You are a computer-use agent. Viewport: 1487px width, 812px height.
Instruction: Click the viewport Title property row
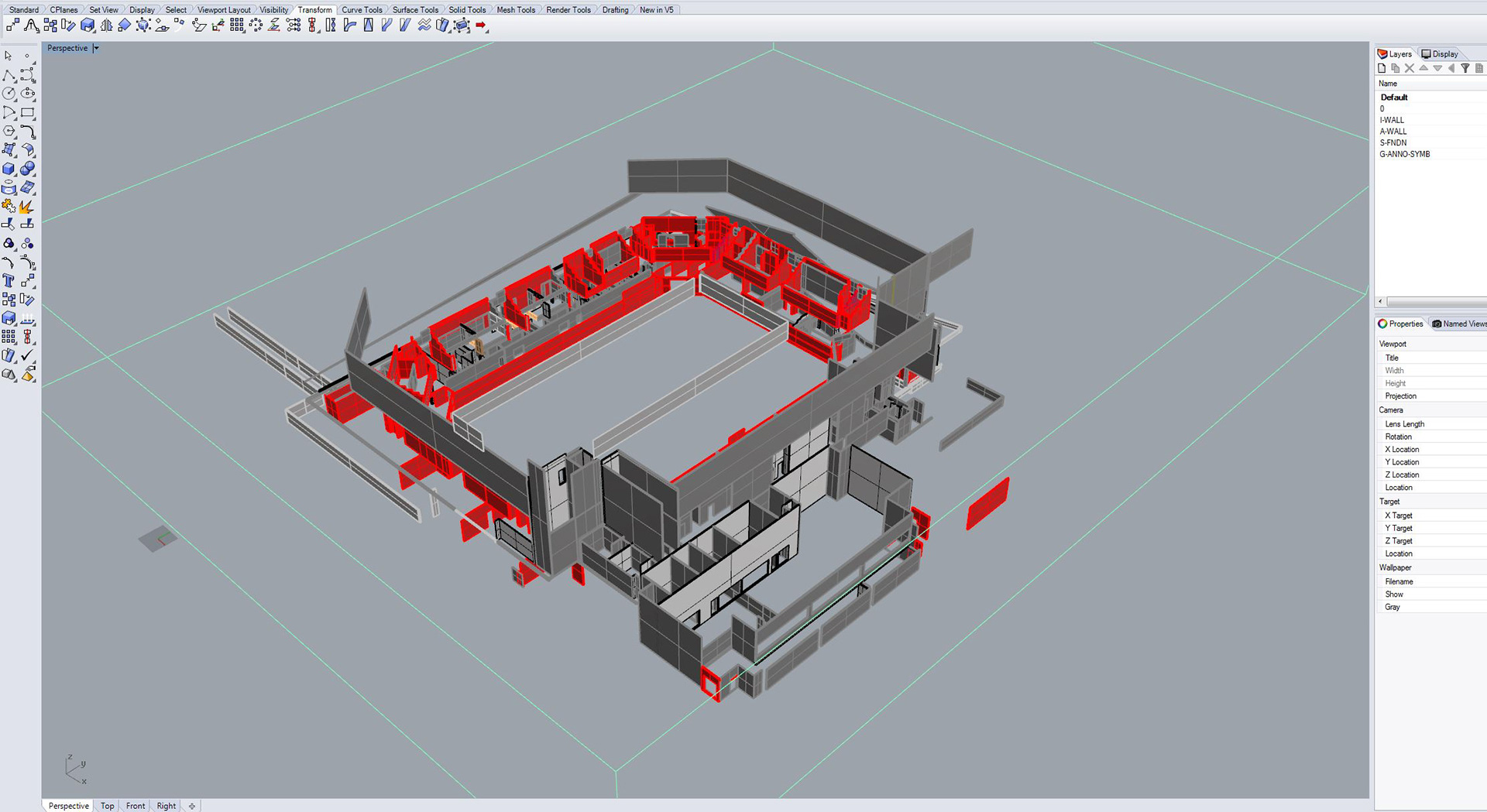pos(1430,358)
